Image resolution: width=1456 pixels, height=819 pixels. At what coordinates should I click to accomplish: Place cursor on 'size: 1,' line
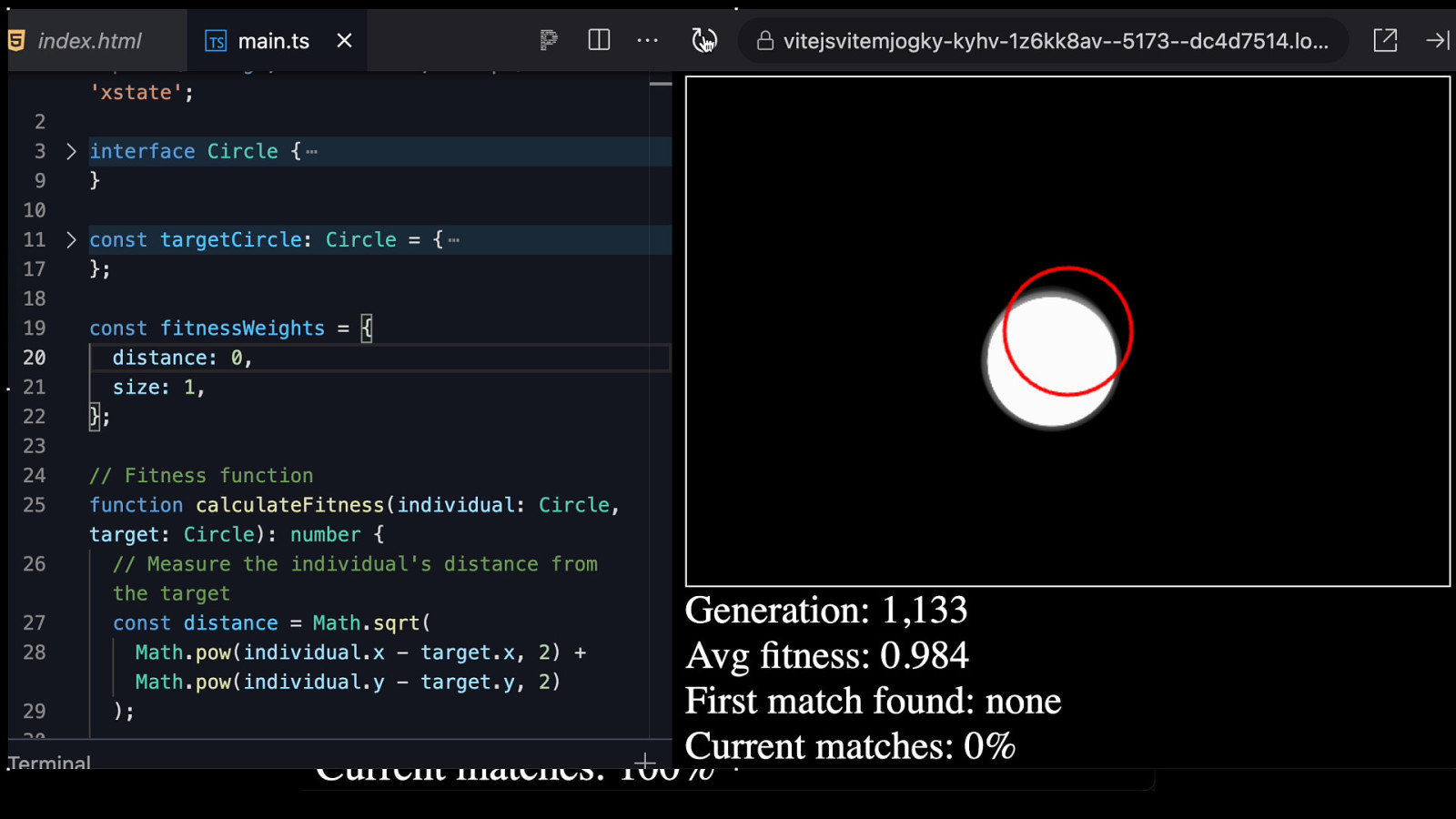click(x=158, y=387)
